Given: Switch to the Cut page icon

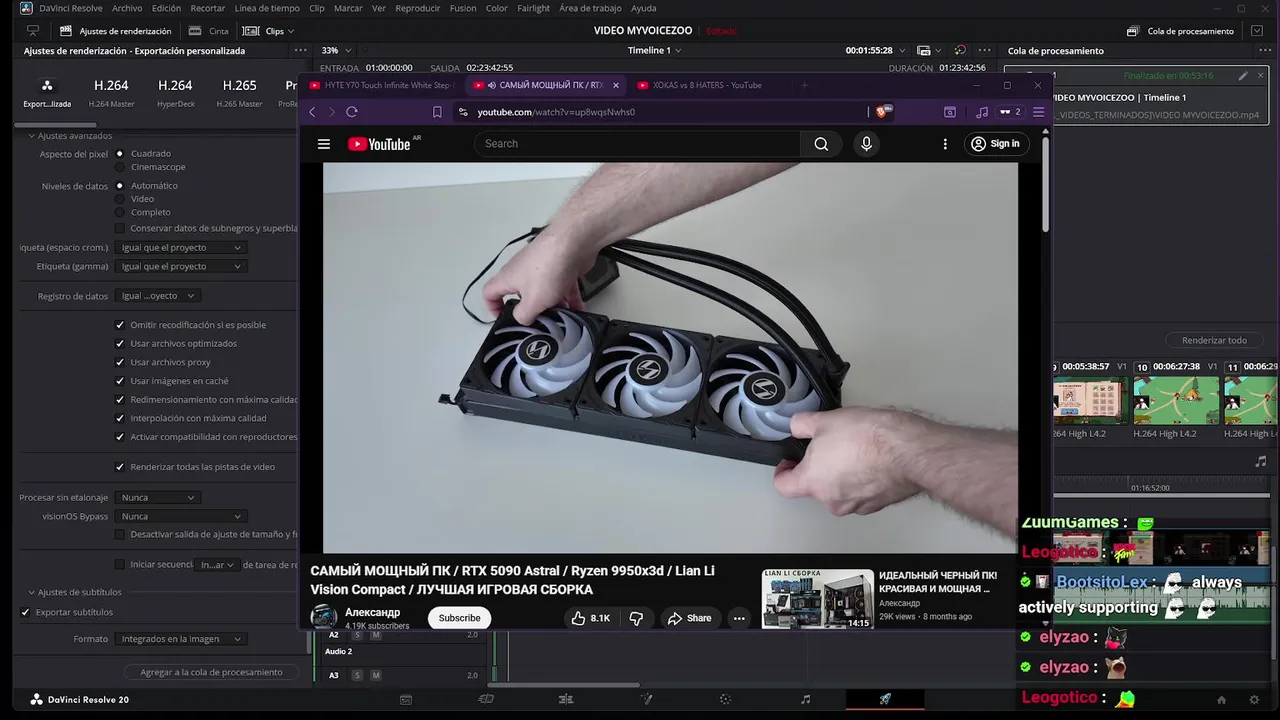Looking at the screenshot, I should pyautogui.click(x=486, y=700).
